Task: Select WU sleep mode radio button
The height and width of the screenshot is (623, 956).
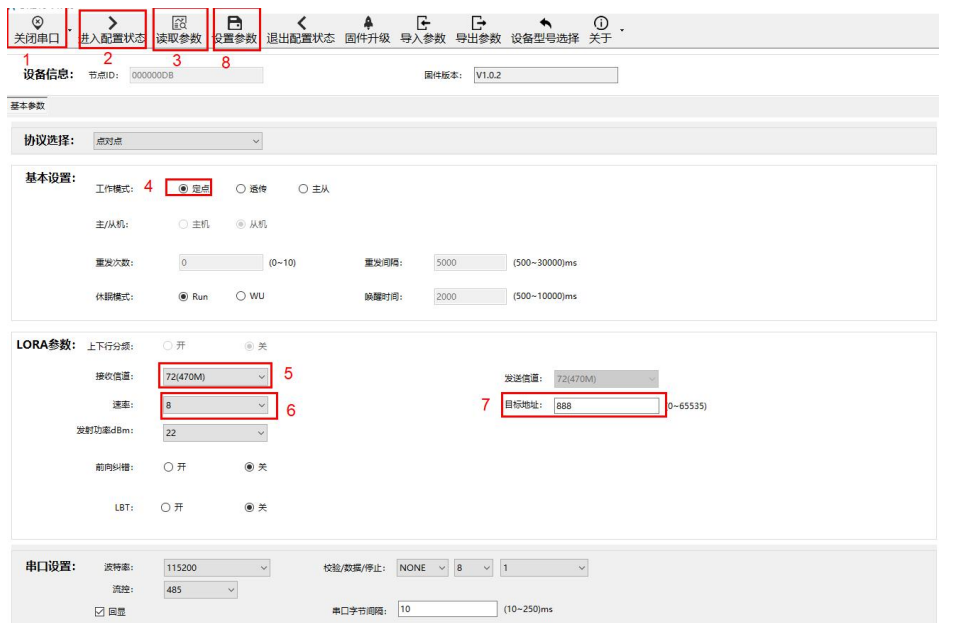Action: click(x=241, y=296)
